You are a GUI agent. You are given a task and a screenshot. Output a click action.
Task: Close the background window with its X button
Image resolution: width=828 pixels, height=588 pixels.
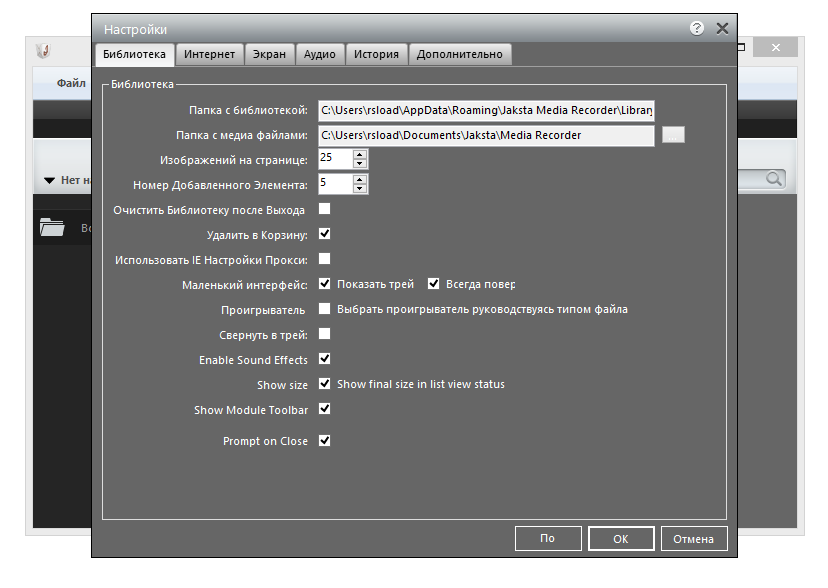click(775, 48)
